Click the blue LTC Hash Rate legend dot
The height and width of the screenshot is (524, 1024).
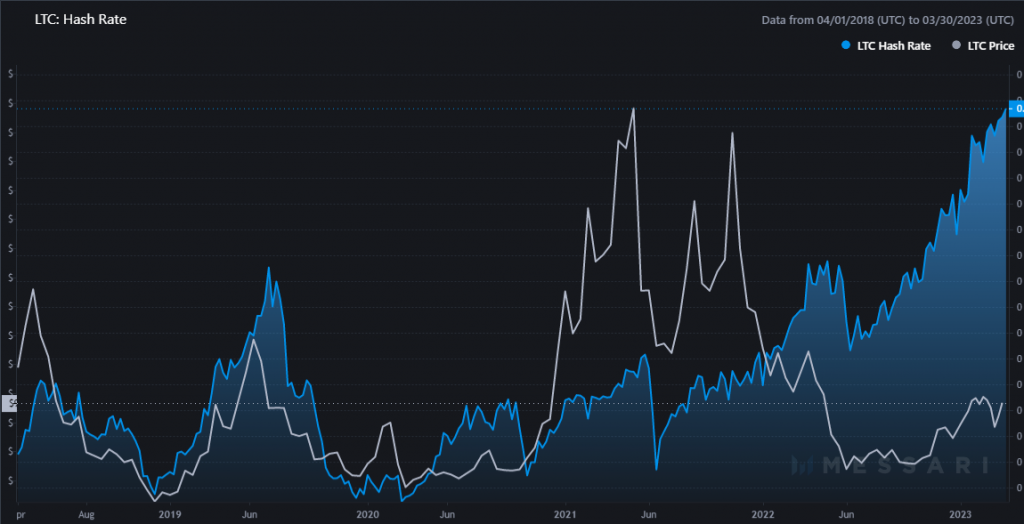point(846,46)
